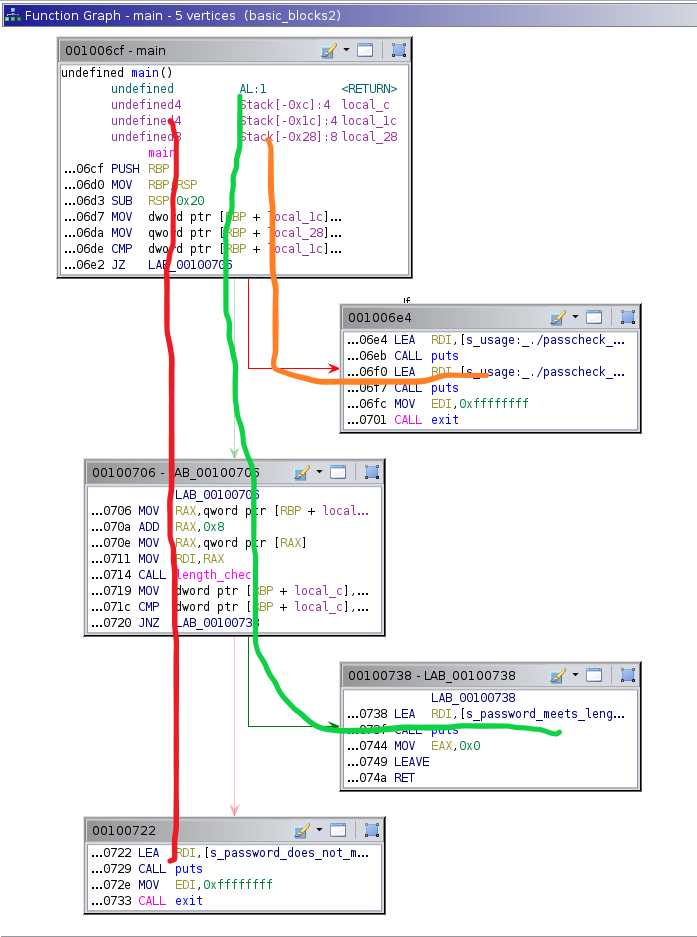697x937 pixels.
Task: Set background color for block 001006e4
Action: [x=558, y=317]
